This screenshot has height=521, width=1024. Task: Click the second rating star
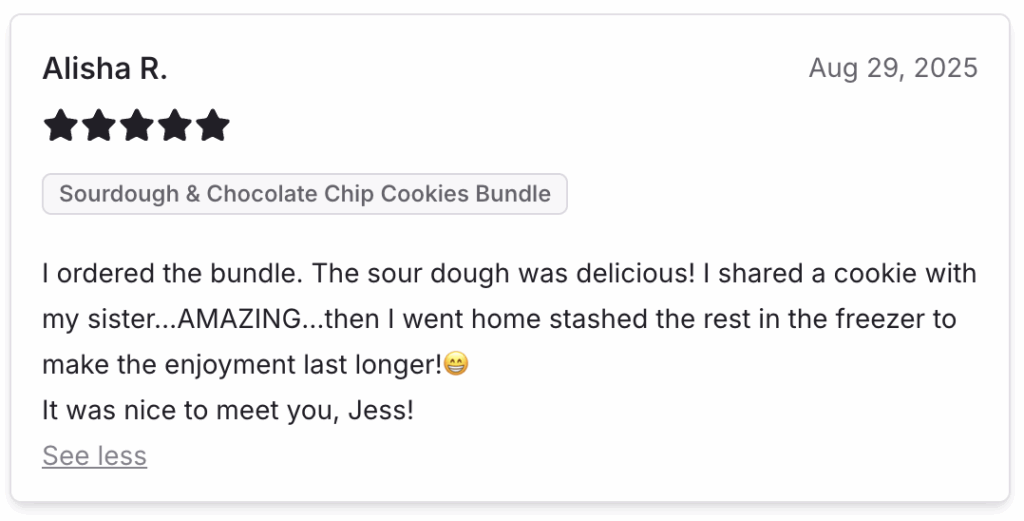pos(99,126)
